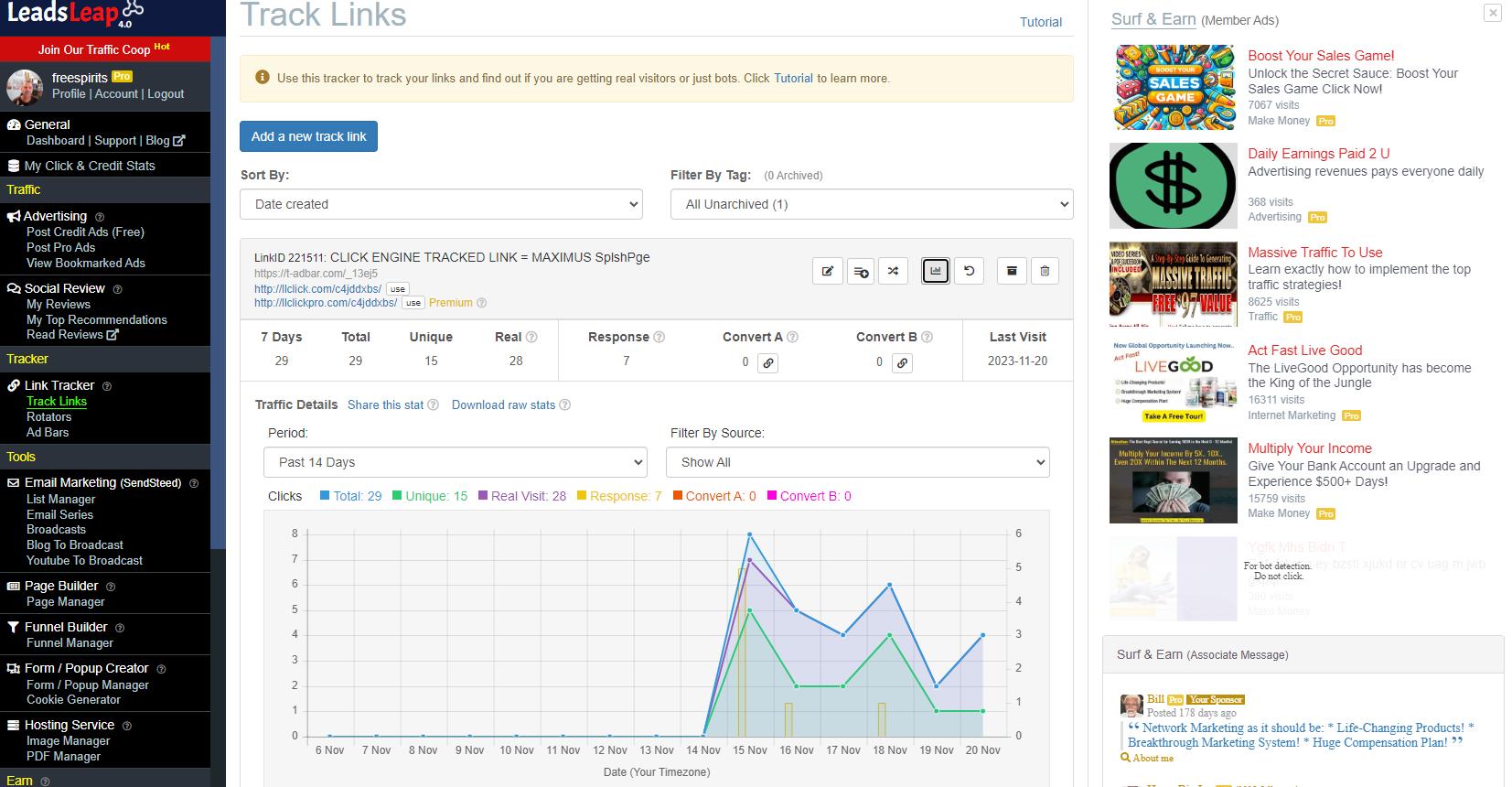Viewport: 1512px width, 787px height.
Task: Click the help icon beside Convert A header
Action: 792,337
